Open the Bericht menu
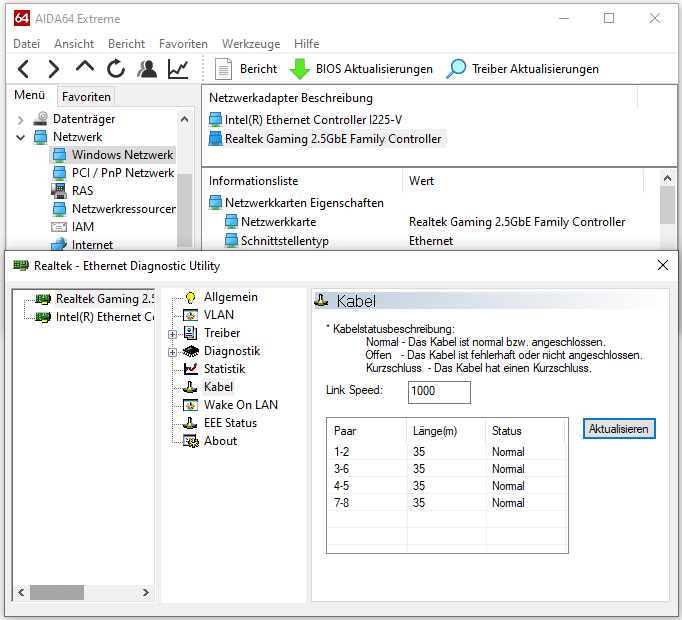The height and width of the screenshot is (620, 682). pyautogui.click(x=127, y=44)
